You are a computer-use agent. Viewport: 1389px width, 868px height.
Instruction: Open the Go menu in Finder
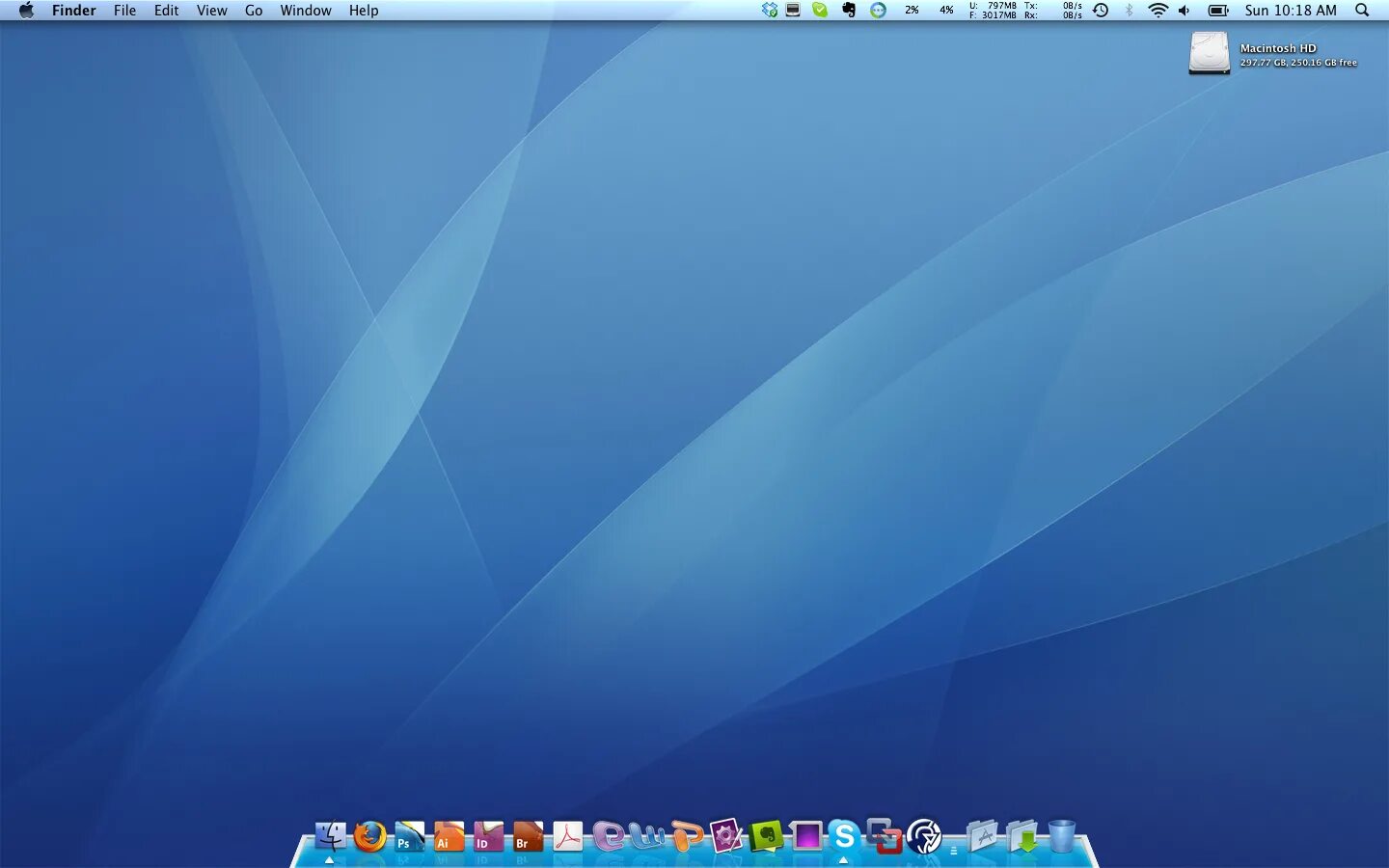[x=254, y=11]
